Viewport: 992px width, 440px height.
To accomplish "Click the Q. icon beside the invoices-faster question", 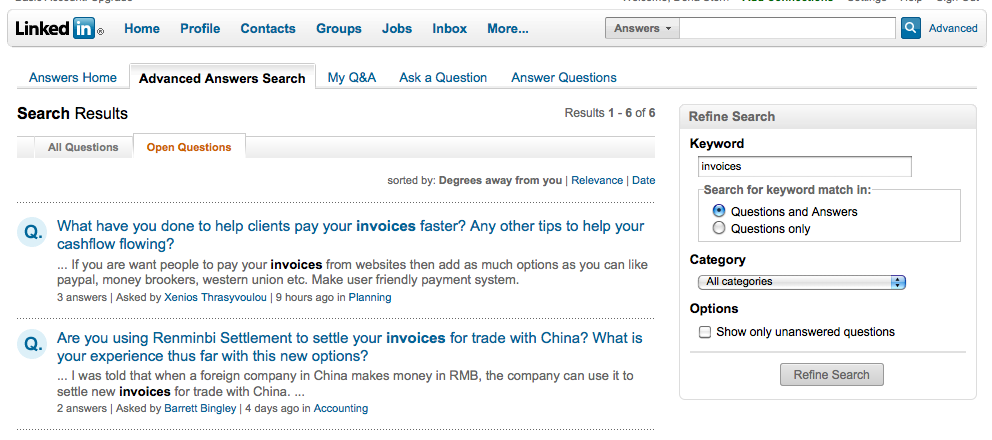I will tap(33, 232).
